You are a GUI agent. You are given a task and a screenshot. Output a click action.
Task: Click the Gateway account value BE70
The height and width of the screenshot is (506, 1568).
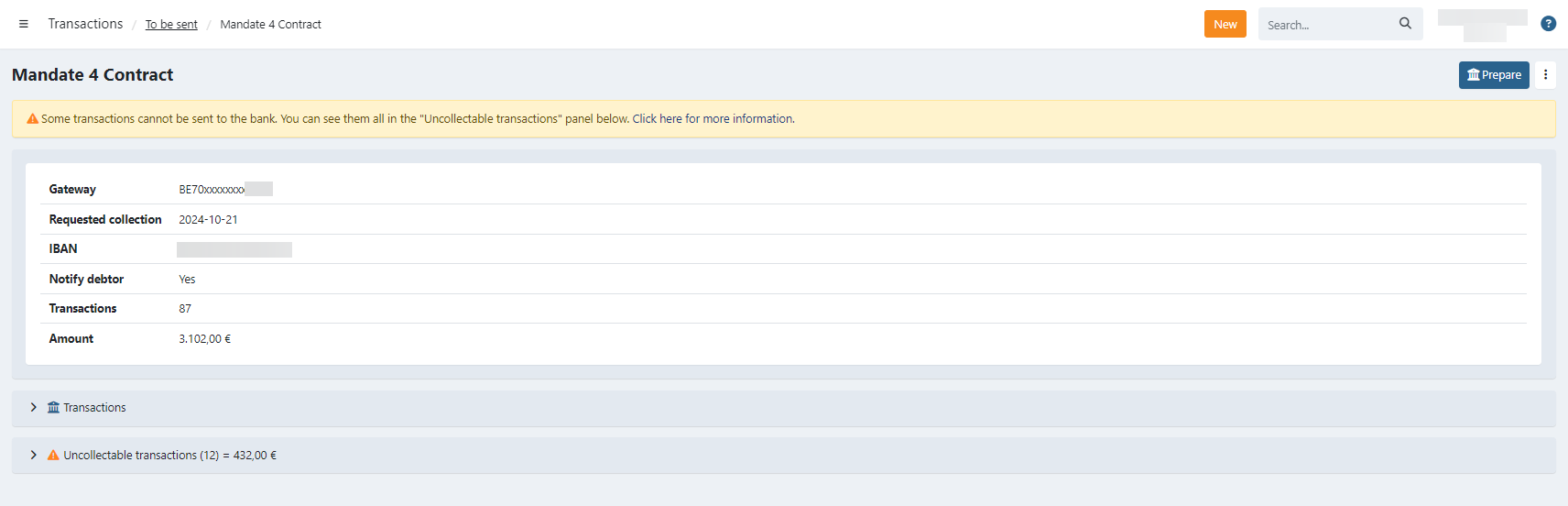click(x=212, y=190)
